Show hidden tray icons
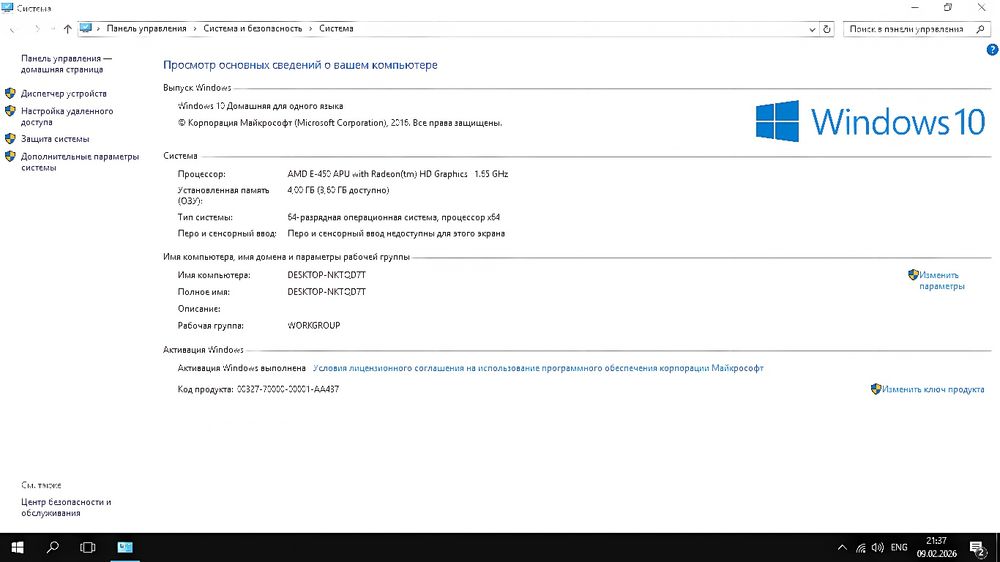 pos(842,547)
